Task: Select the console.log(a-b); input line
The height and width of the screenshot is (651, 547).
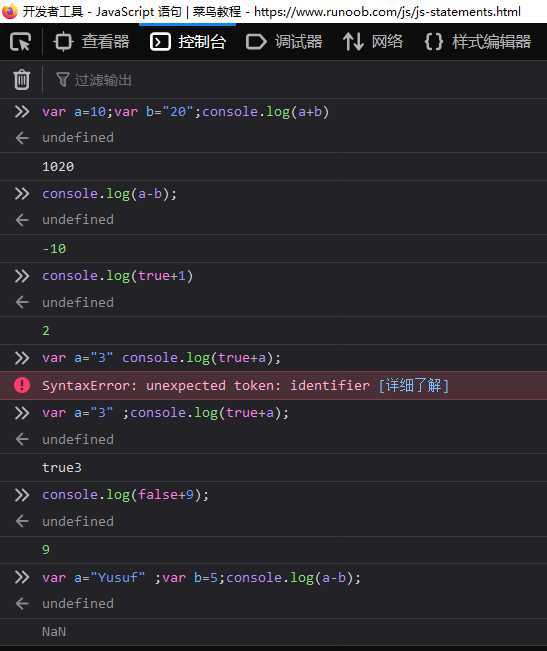Action: point(109,194)
